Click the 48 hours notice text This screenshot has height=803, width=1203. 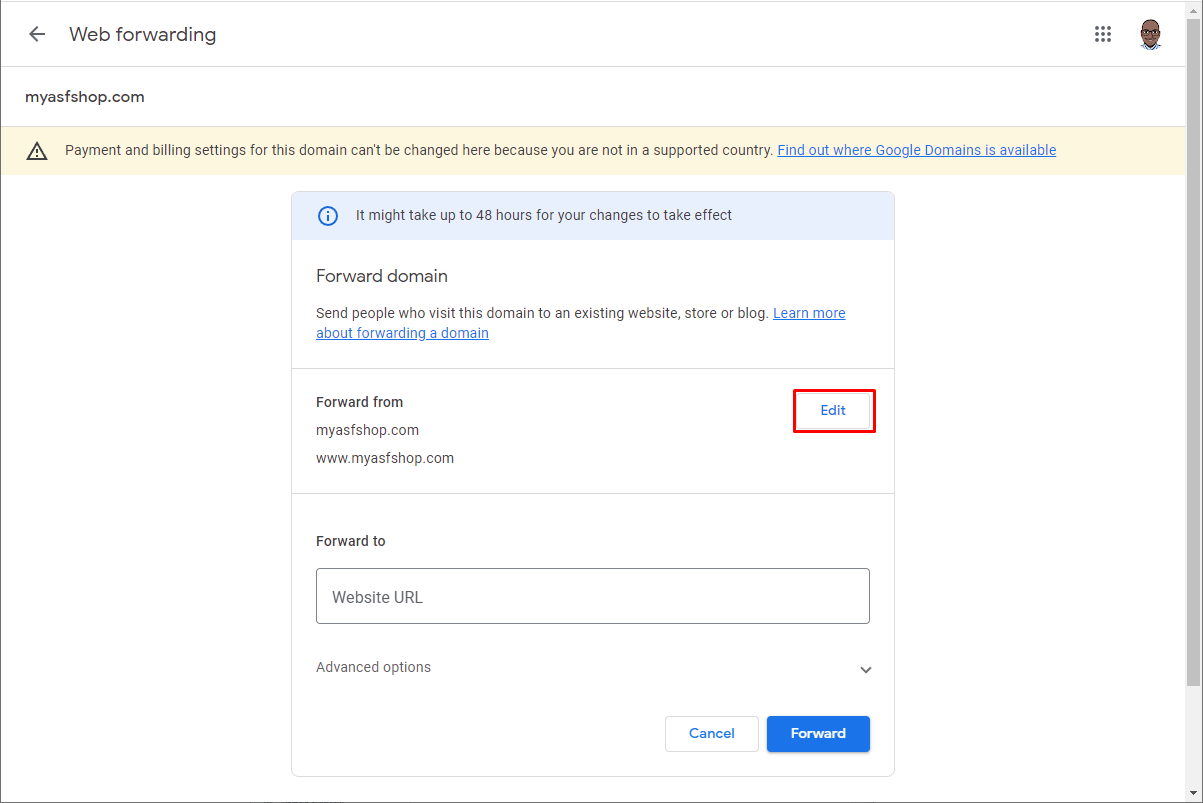tap(544, 215)
